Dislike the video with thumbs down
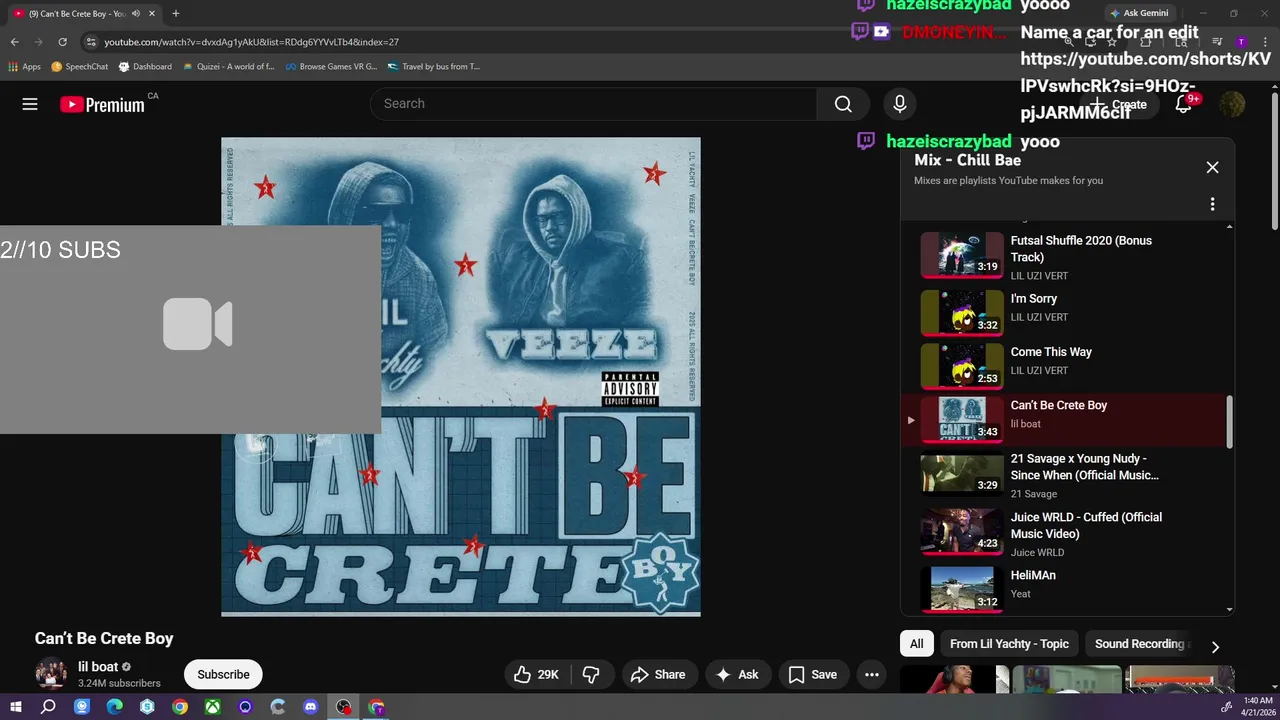This screenshot has height=720, width=1280. pos(591,675)
